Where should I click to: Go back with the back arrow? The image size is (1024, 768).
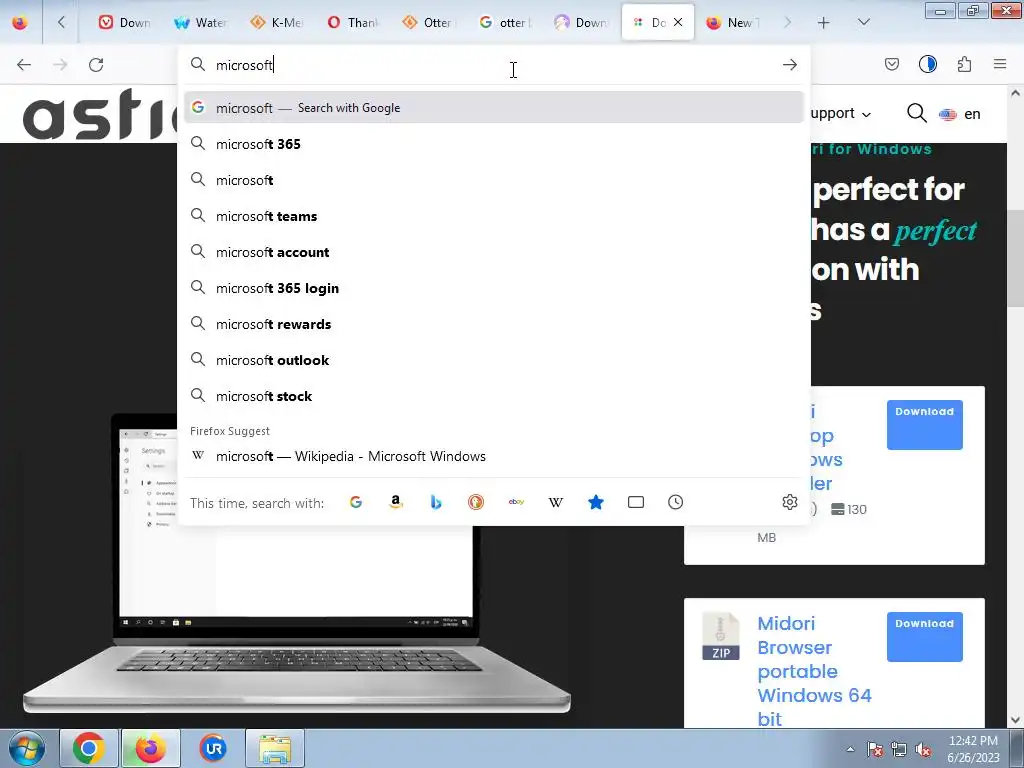point(24,65)
